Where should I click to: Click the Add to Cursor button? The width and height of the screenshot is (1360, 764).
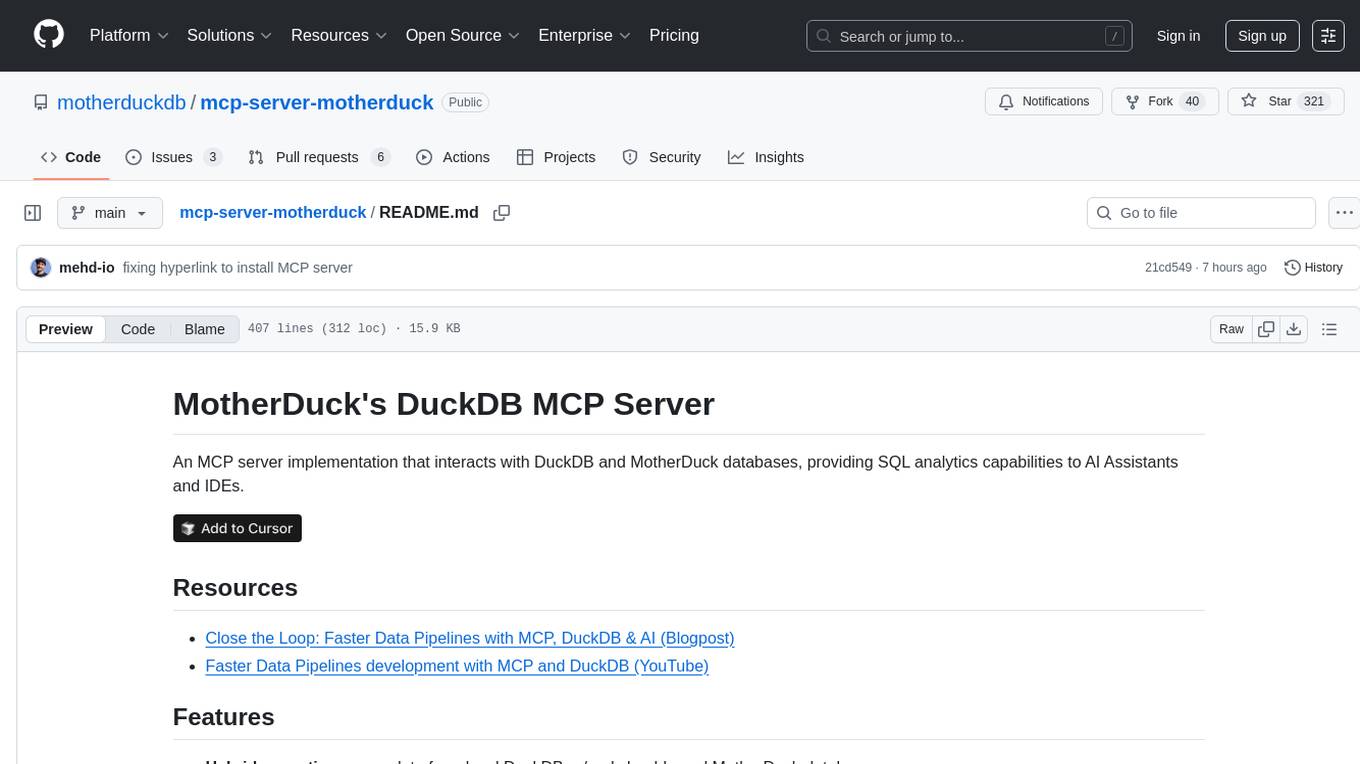[x=237, y=528]
